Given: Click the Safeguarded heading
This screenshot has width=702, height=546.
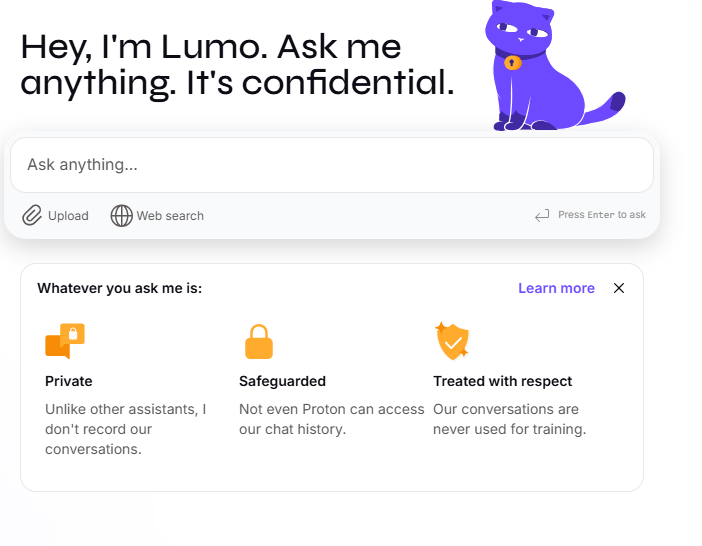Looking at the screenshot, I should pos(283,381).
